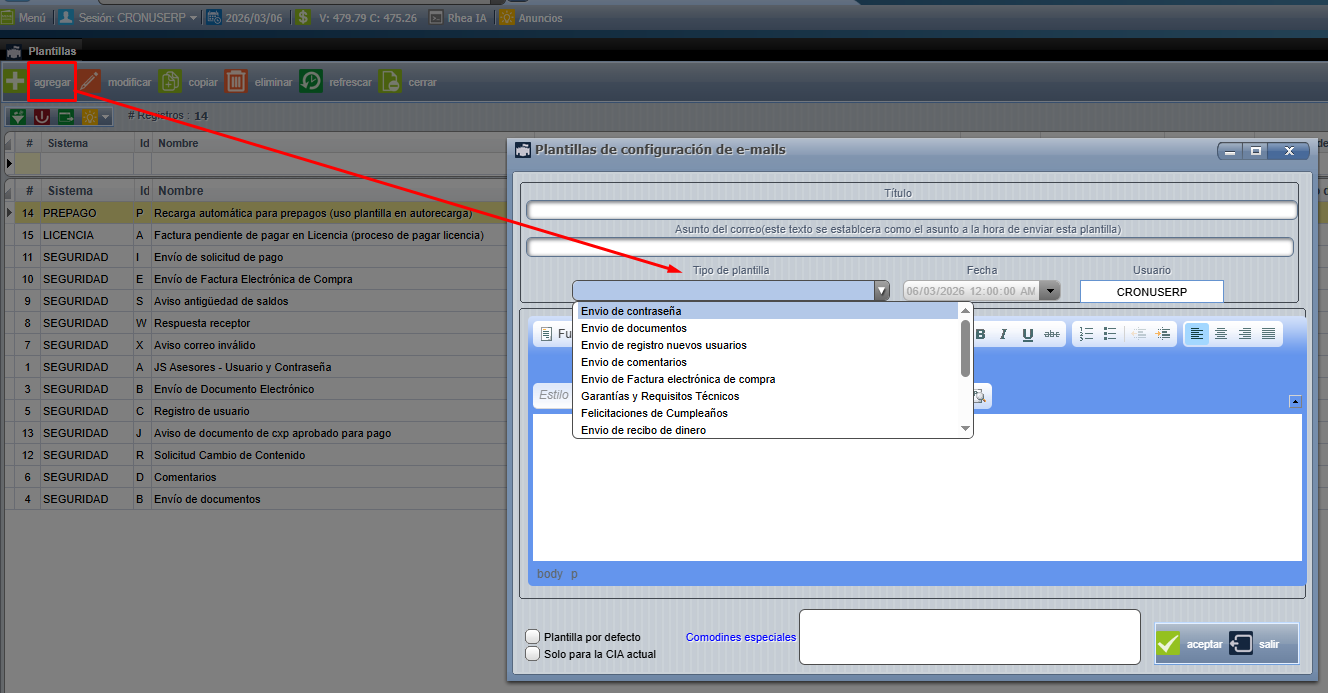
Task: Click the refrescar clock icon
Action: [x=311, y=82]
